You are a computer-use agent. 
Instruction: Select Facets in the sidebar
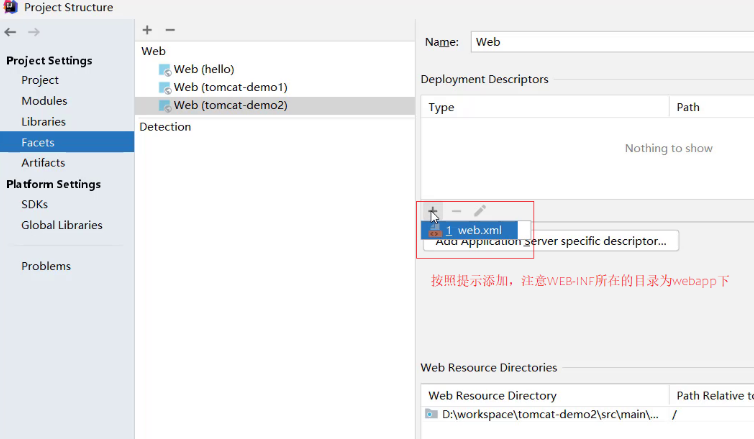pyautogui.click(x=67, y=142)
